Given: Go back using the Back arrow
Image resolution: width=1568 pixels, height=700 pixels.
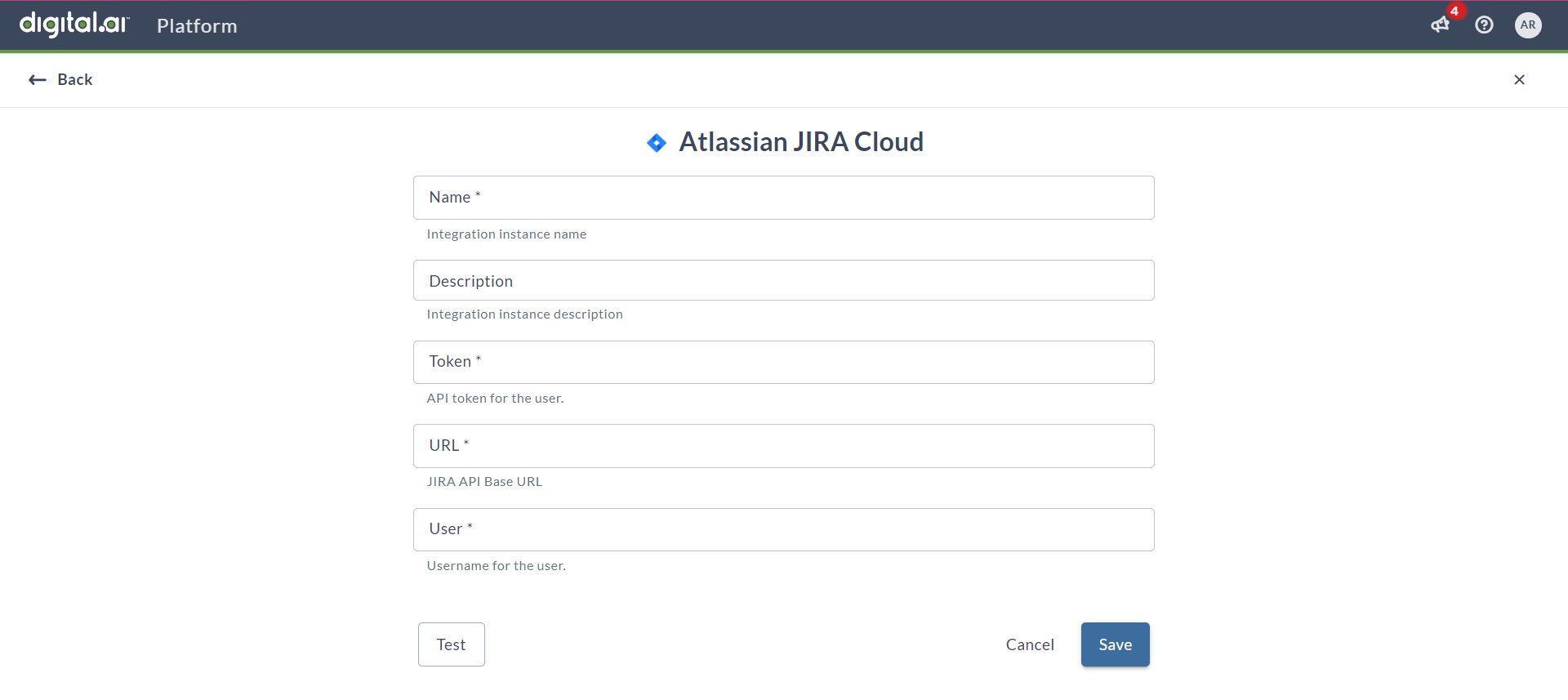Looking at the screenshot, I should pyautogui.click(x=60, y=79).
